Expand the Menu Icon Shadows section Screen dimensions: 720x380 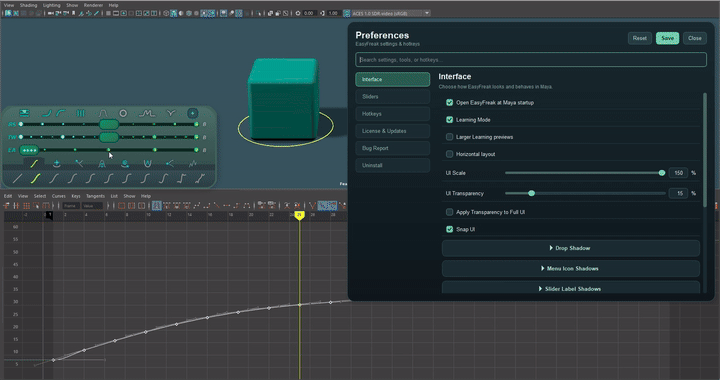click(x=570, y=268)
